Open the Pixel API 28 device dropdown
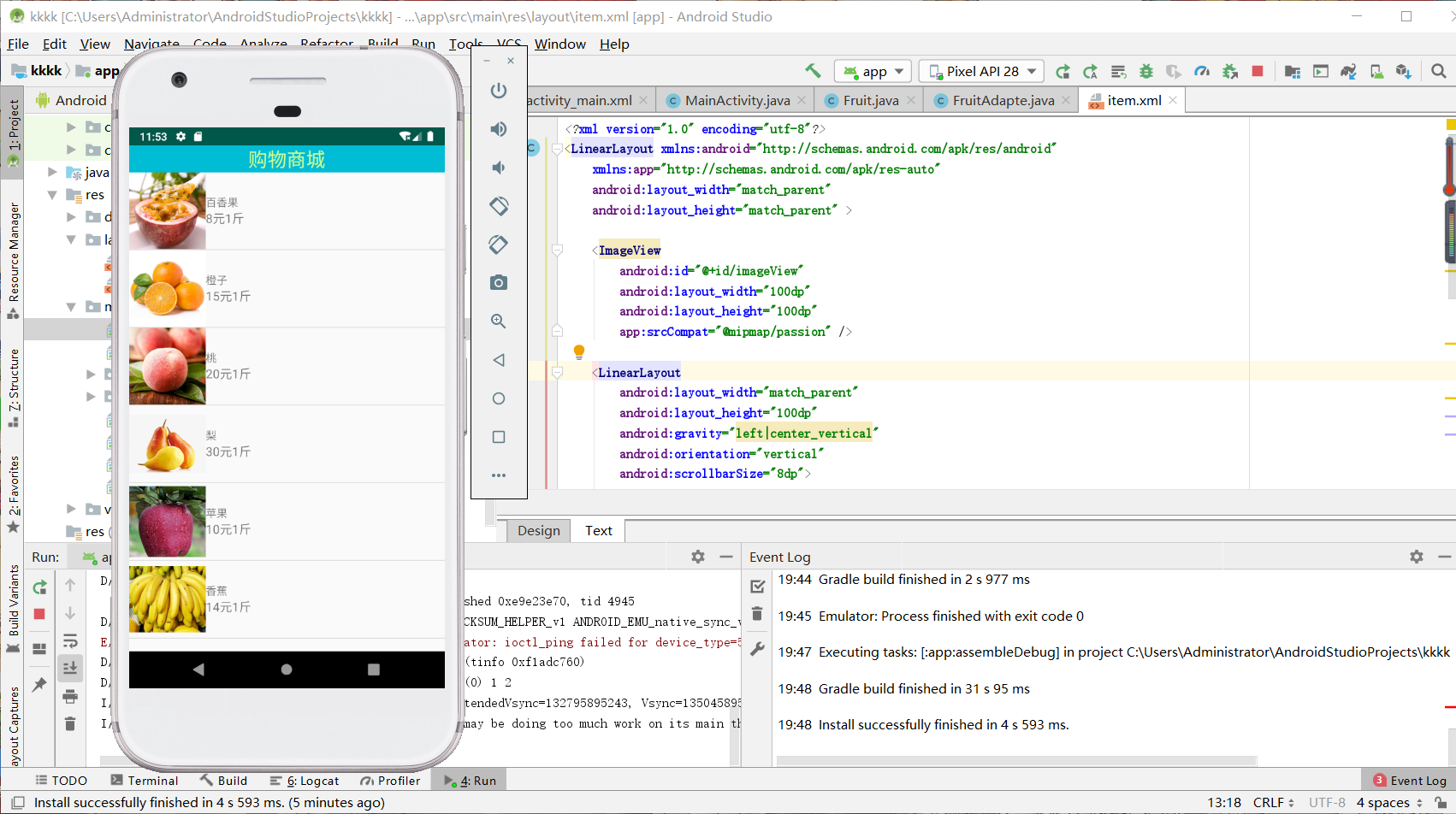The image size is (1456, 814). (982, 72)
